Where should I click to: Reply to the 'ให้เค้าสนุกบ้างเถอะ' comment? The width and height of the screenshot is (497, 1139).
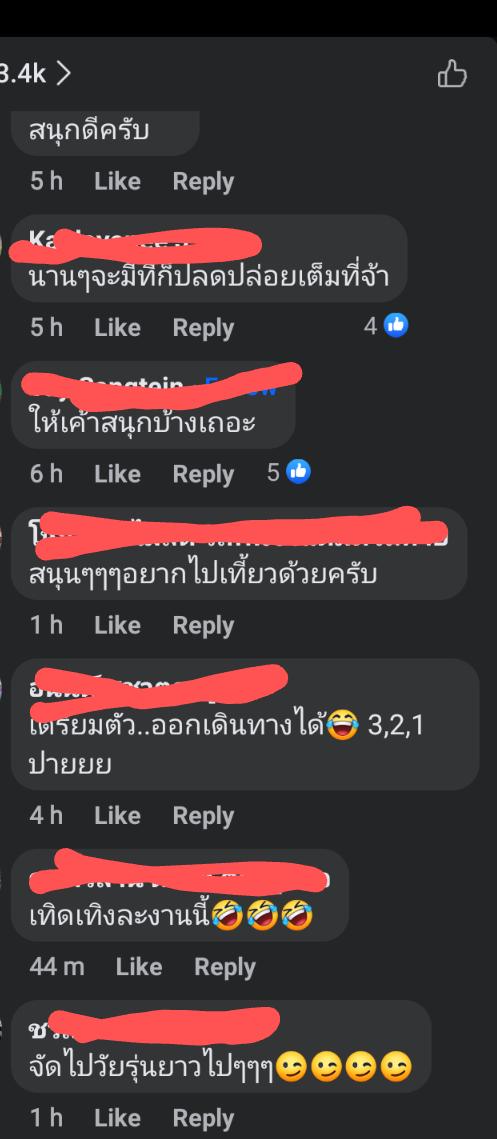pyautogui.click(x=203, y=474)
